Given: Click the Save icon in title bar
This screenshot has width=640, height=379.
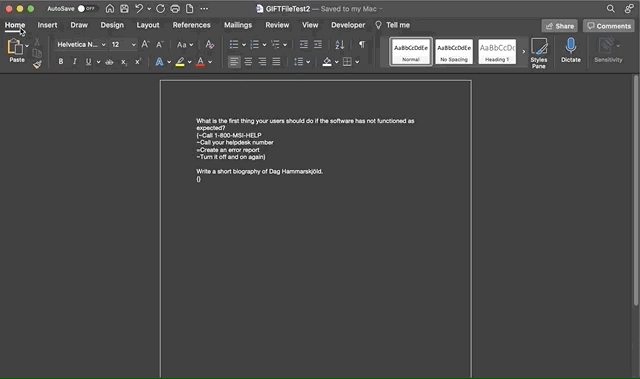Looking at the screenshot, I should [124, 9].
